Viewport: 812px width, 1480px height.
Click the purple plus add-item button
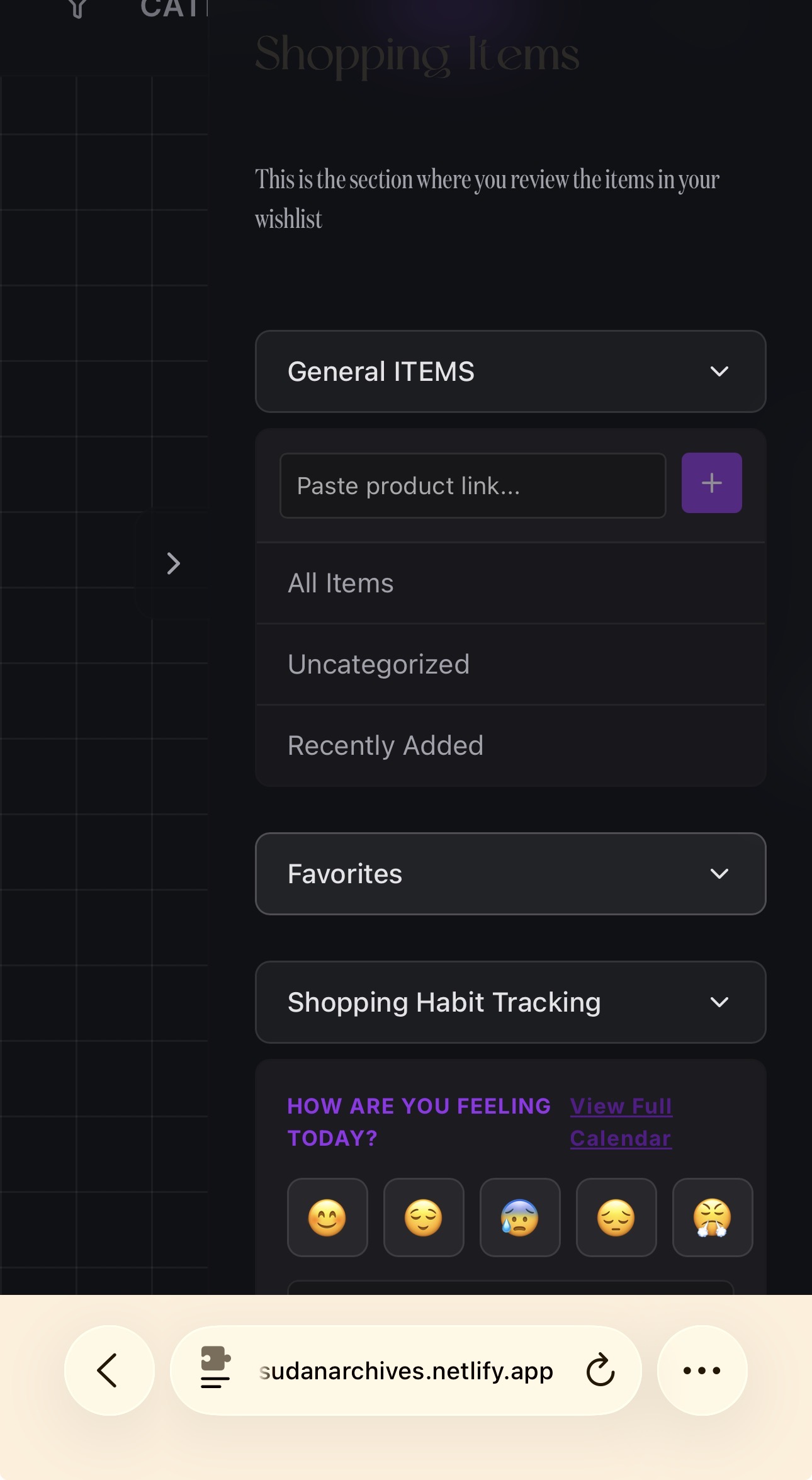pyautogui.click(x=711, y=483)
